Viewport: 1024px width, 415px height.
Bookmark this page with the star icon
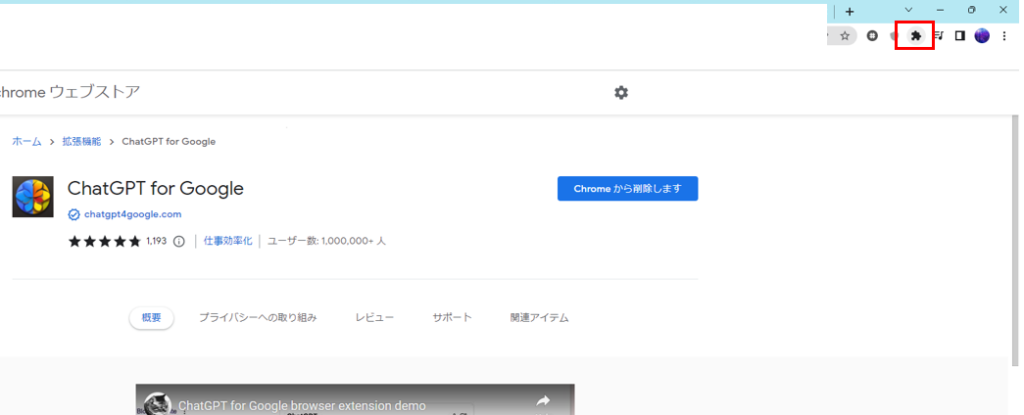[x=844, y=36]
